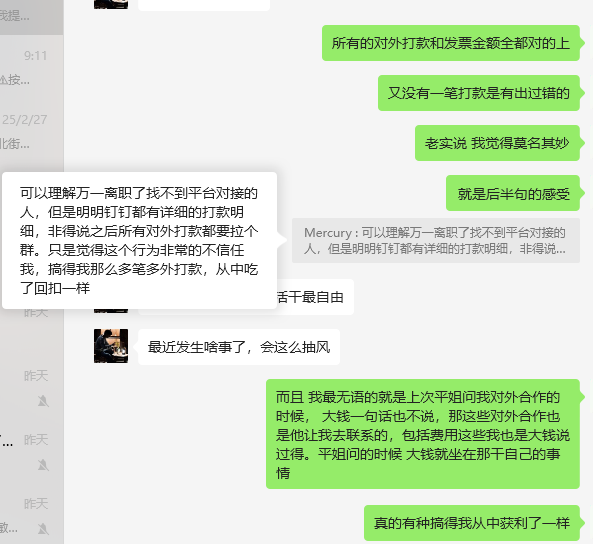Click the long message starting 而且 我最无语的
This screenshot has height=544, width=593.
tap(423, 434)
